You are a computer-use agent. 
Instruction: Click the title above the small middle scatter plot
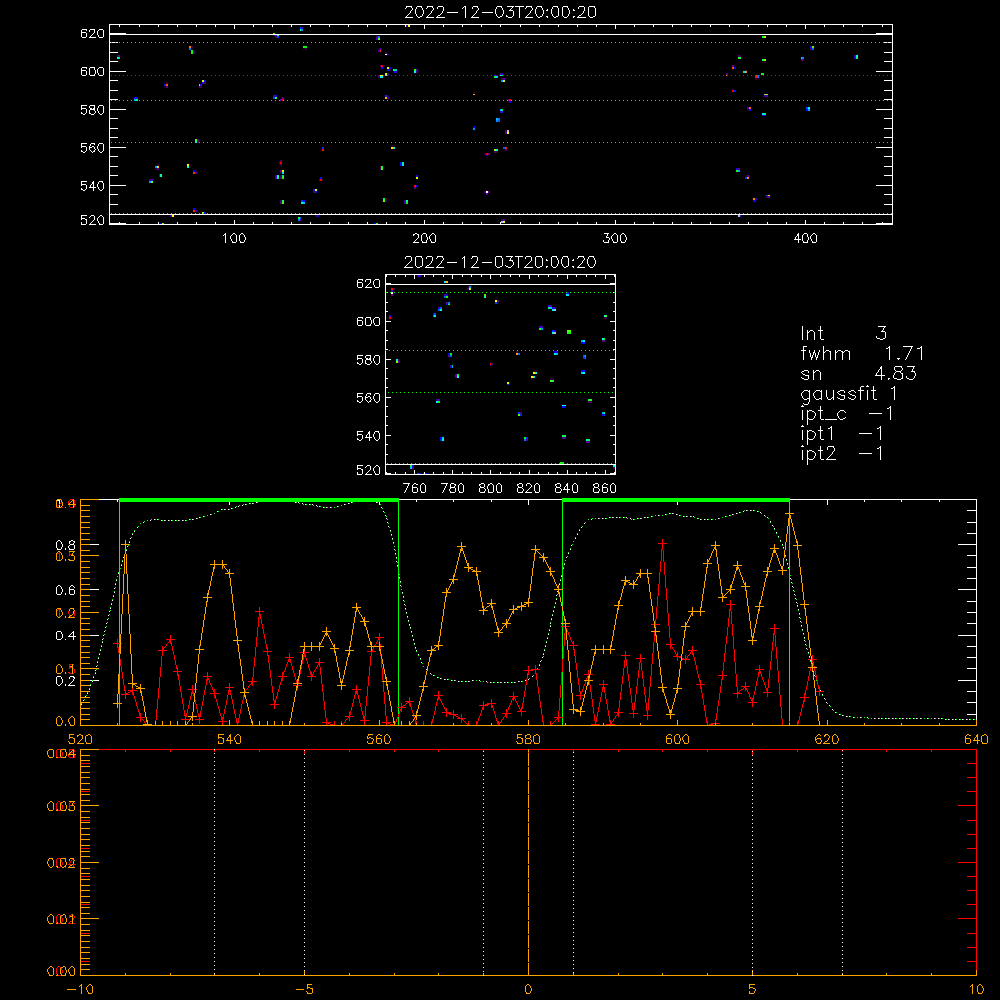coord(501,262)
